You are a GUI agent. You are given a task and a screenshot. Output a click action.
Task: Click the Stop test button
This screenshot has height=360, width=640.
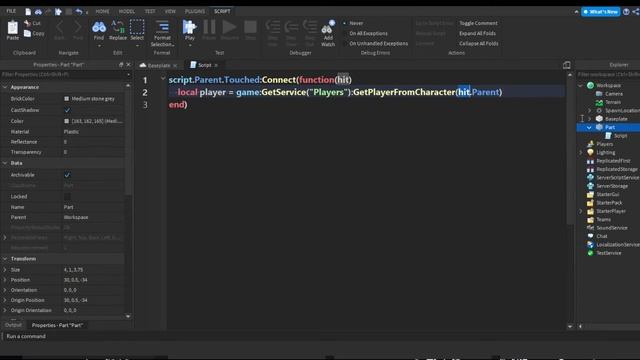pyautogui.click(x=250, y=27)
